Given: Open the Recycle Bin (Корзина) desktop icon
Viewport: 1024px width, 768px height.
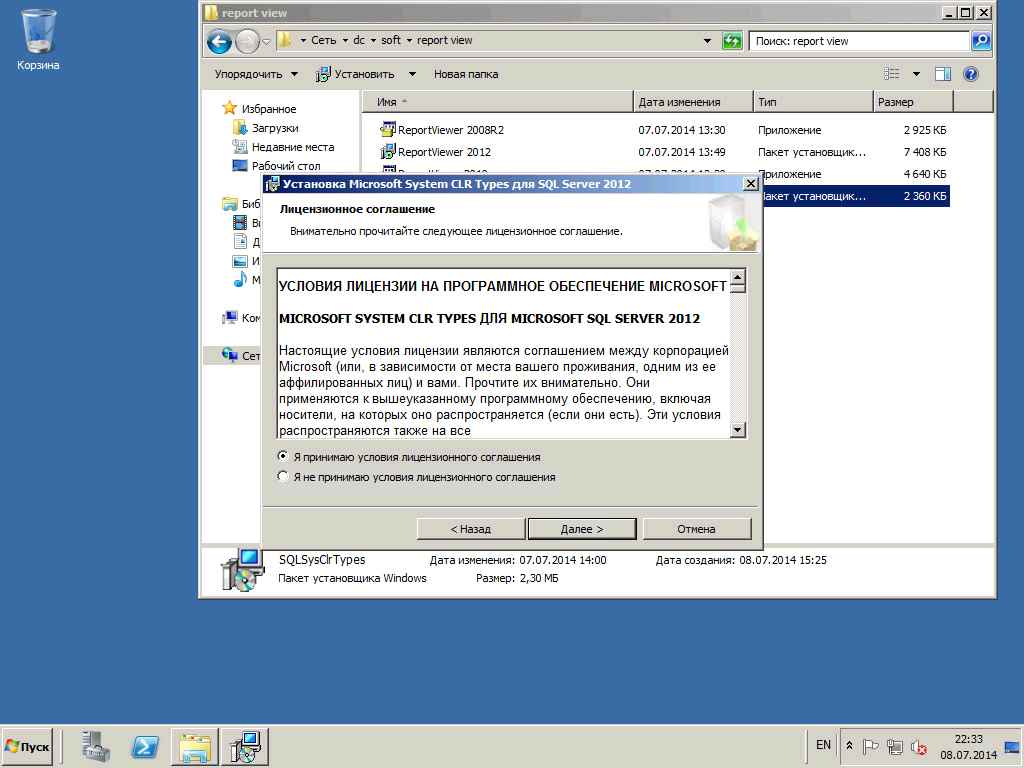Looking at the screenshot, I should [38, 39].
